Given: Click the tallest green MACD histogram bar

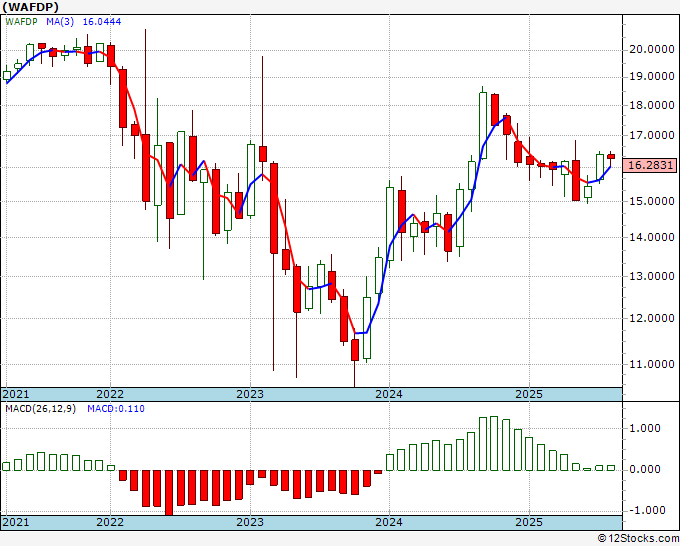Looking at the screenshot, I should click(x=494, y=443).
